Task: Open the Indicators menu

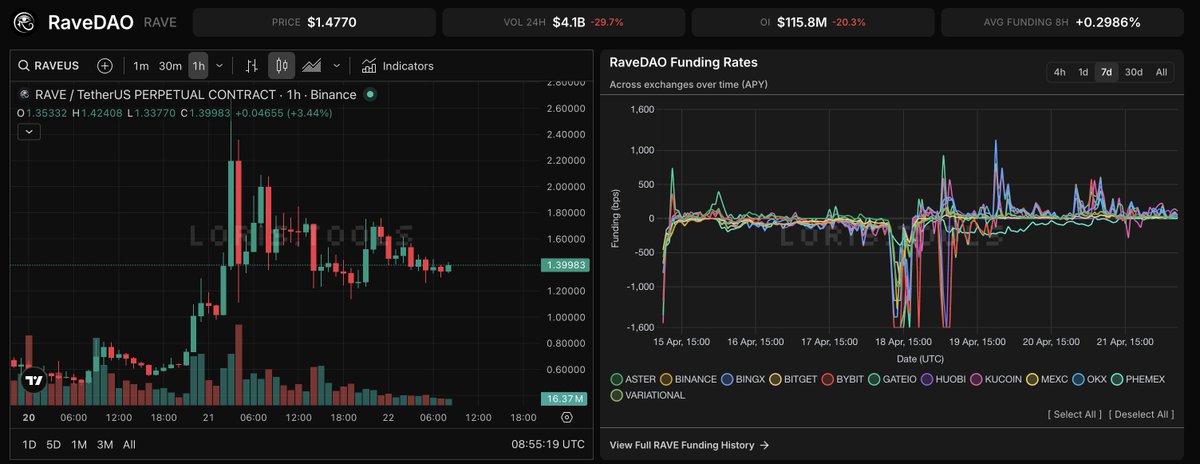Action: pyautogui.click(x=398, y=66)
